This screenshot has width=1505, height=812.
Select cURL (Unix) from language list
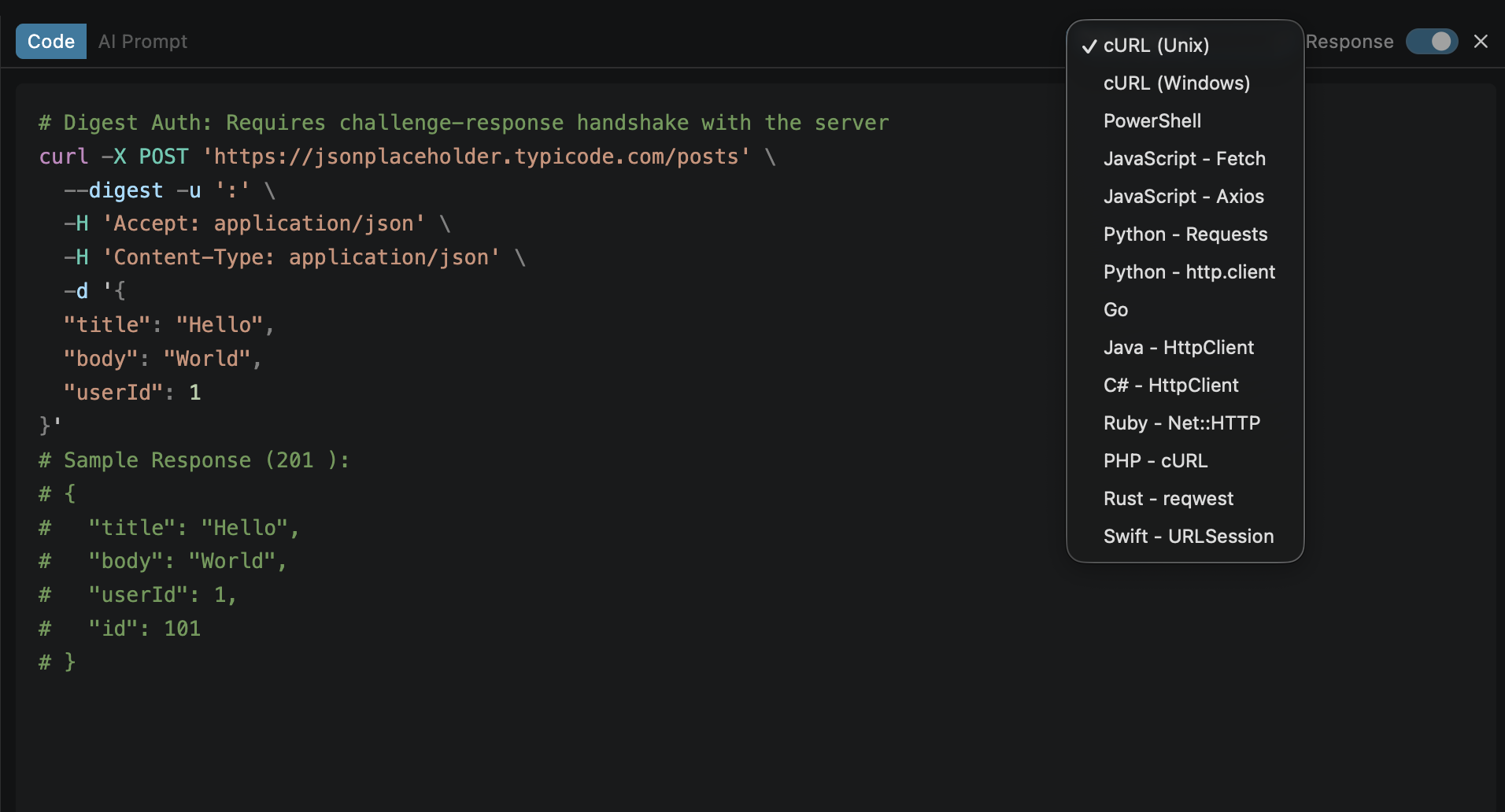tap(1185, 46)
